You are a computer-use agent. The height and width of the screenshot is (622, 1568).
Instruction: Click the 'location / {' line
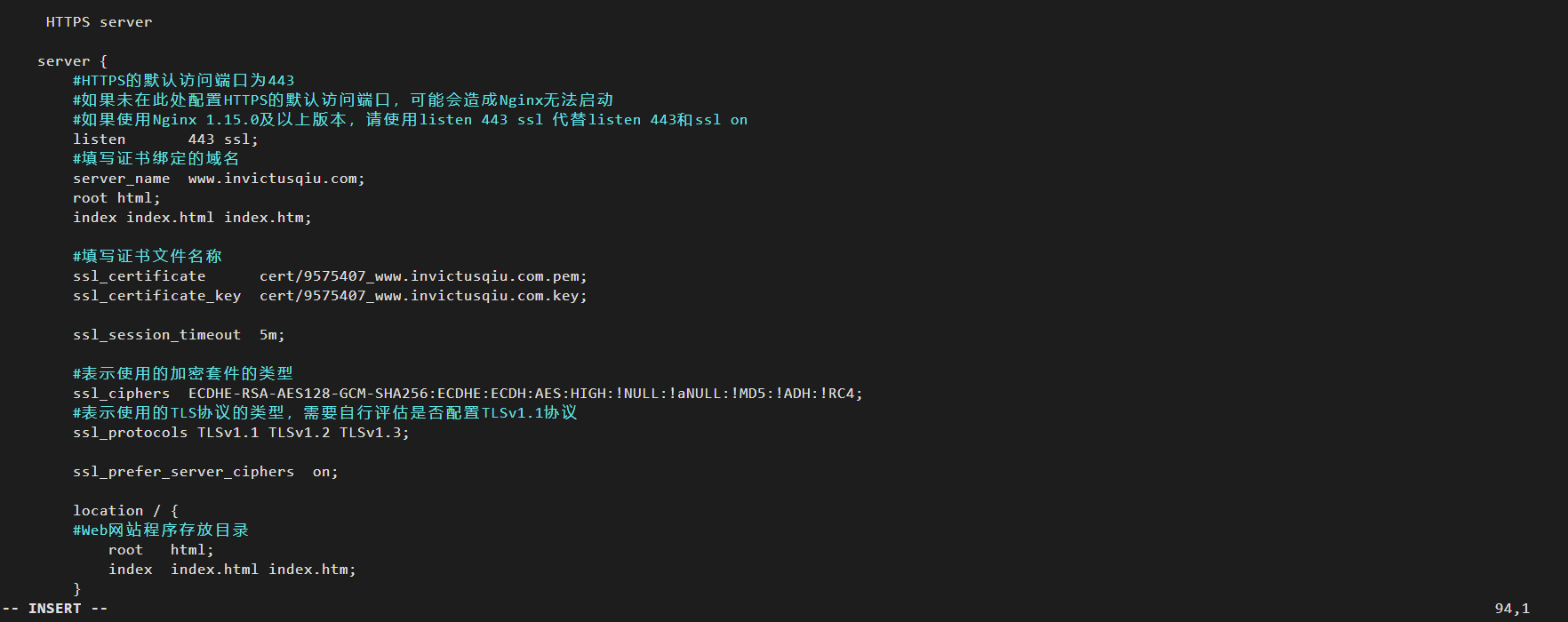tap(125, 511)
